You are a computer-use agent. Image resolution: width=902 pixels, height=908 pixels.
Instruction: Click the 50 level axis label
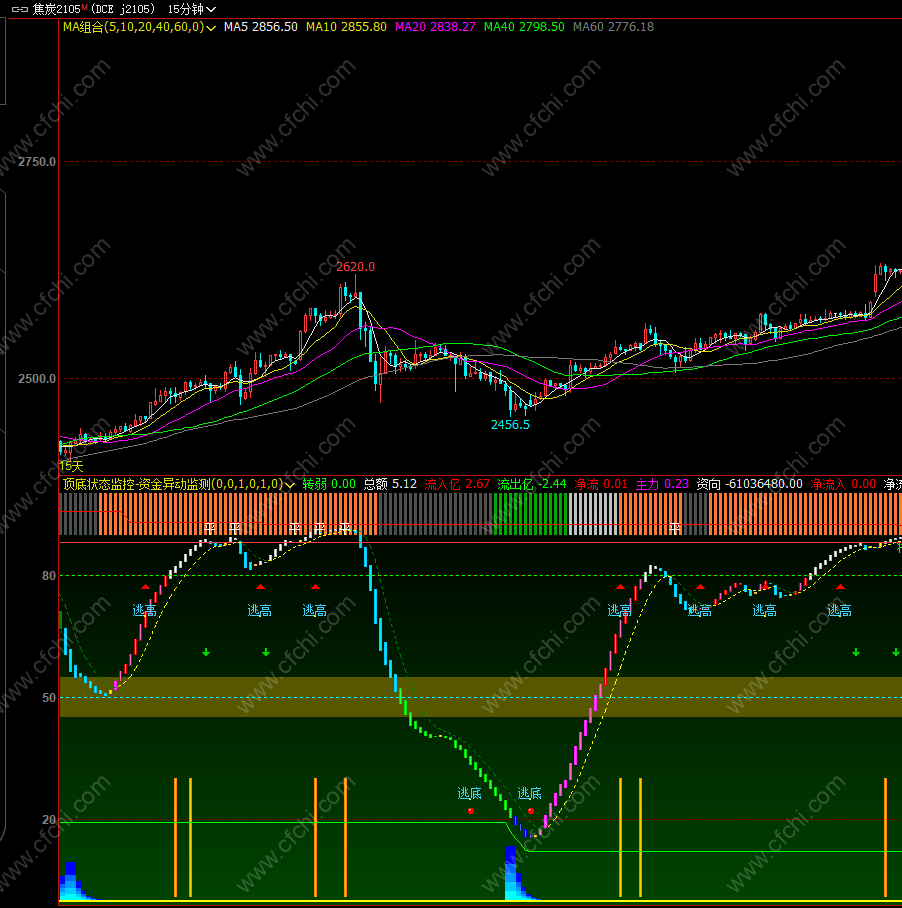click(49, 698)
